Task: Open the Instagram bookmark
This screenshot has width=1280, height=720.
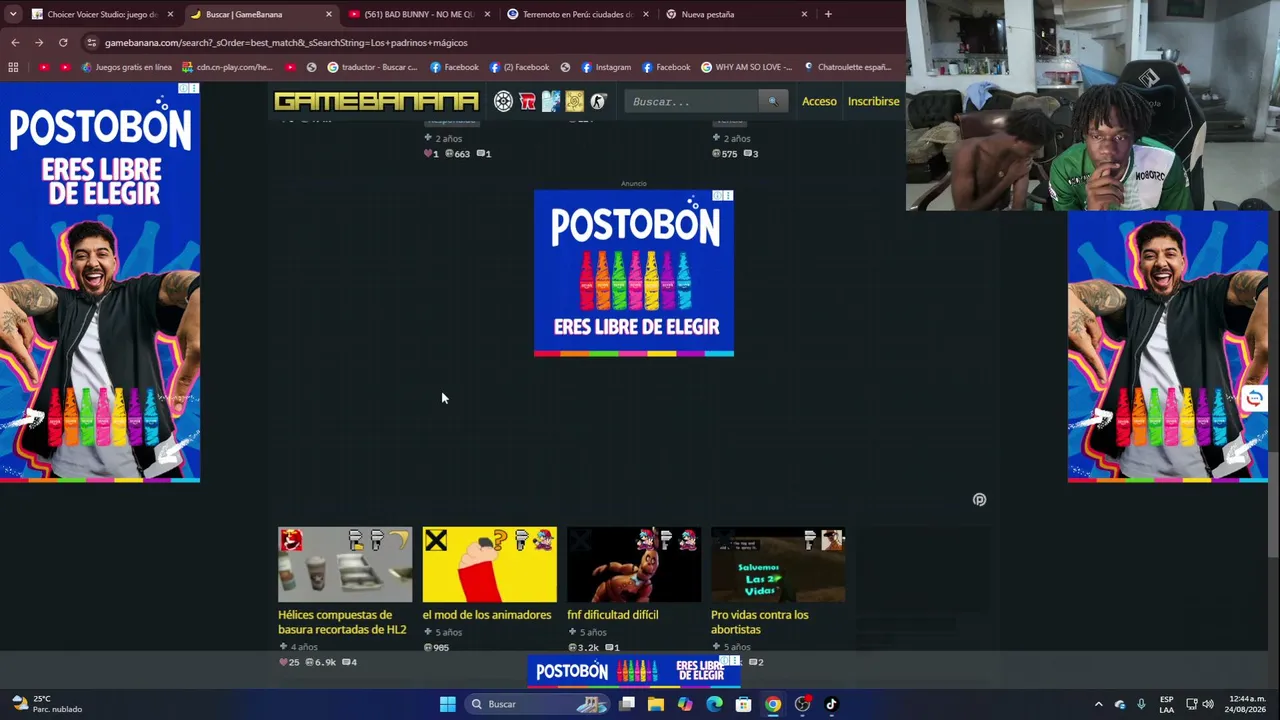Action: [x=606, y=67]
